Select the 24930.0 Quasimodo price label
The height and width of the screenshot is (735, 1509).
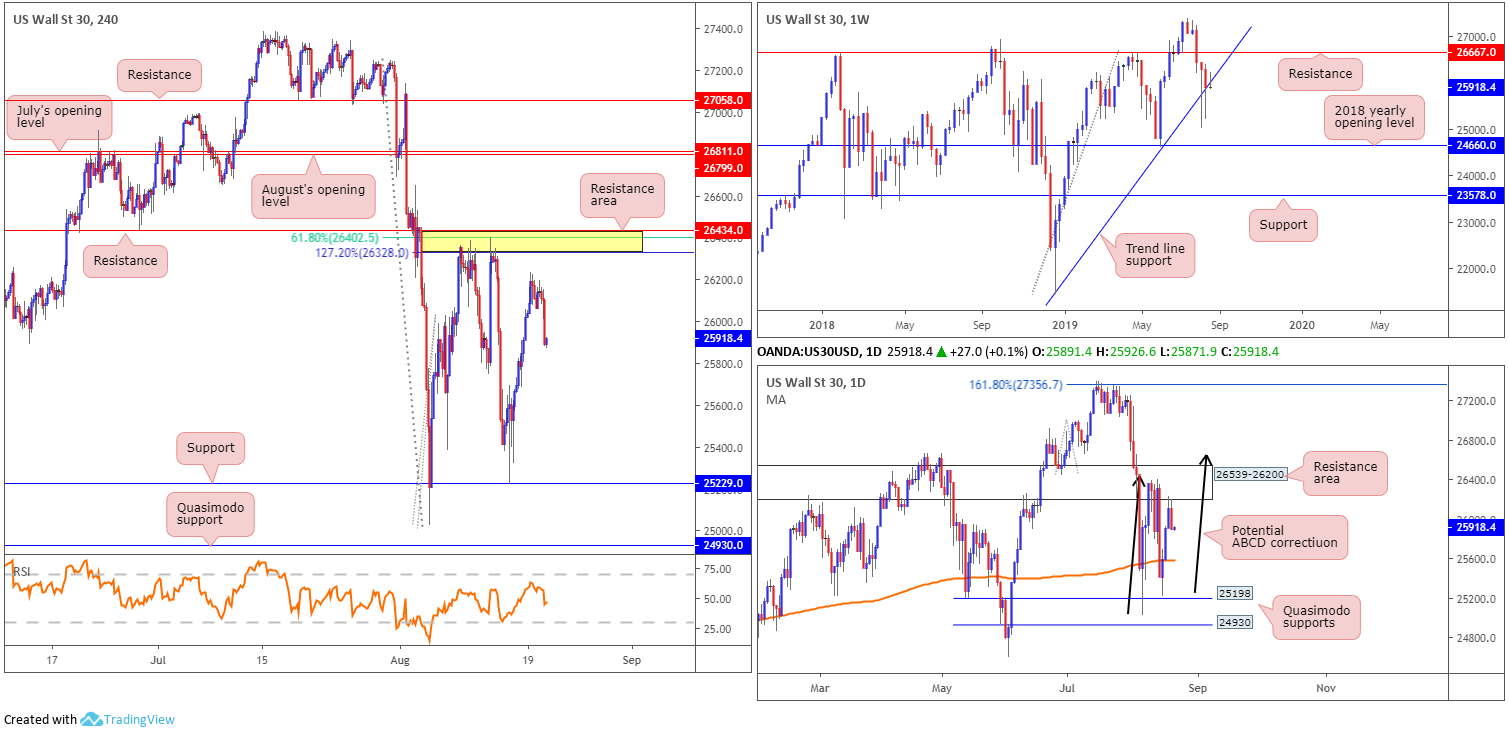(x=722, y=546)
